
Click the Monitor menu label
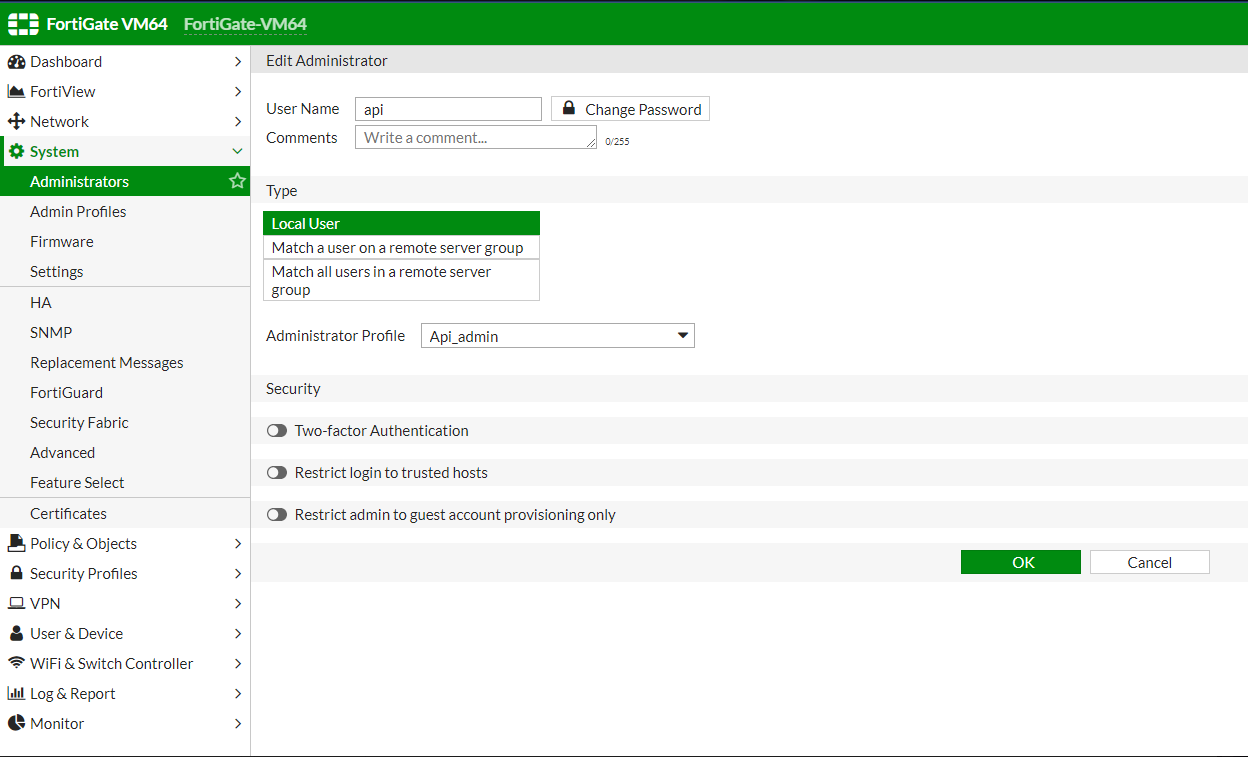(57, 724)
